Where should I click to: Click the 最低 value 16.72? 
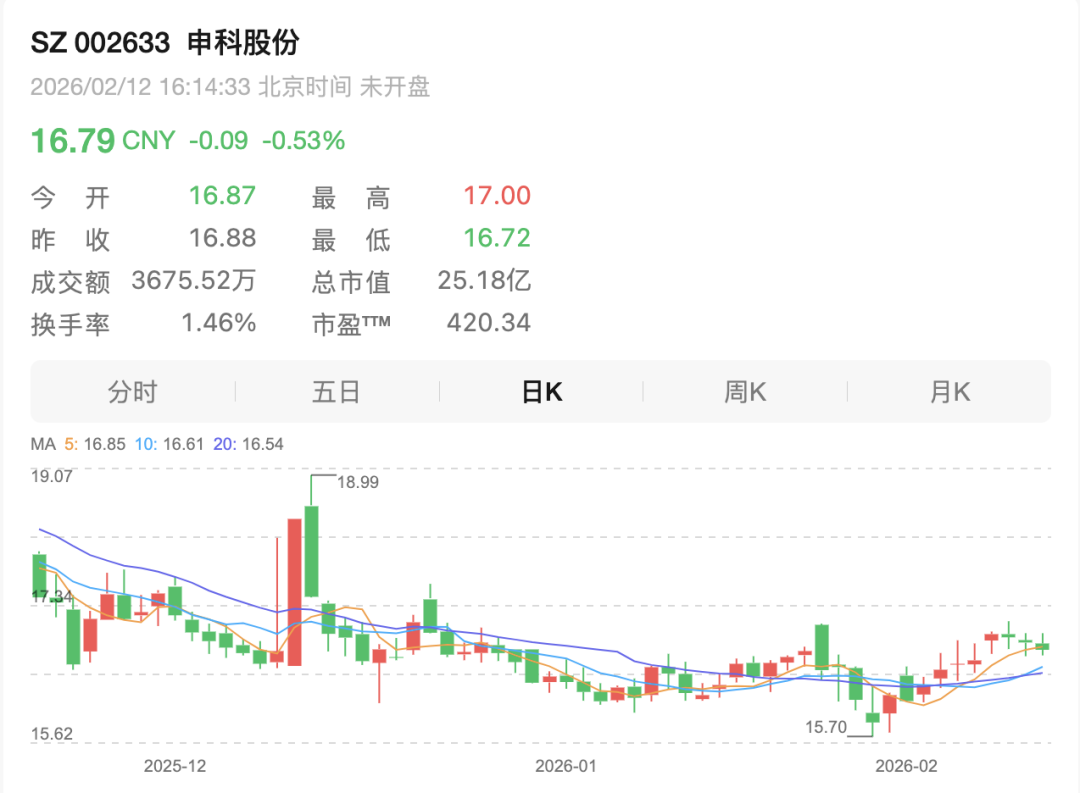click(497, 238)
